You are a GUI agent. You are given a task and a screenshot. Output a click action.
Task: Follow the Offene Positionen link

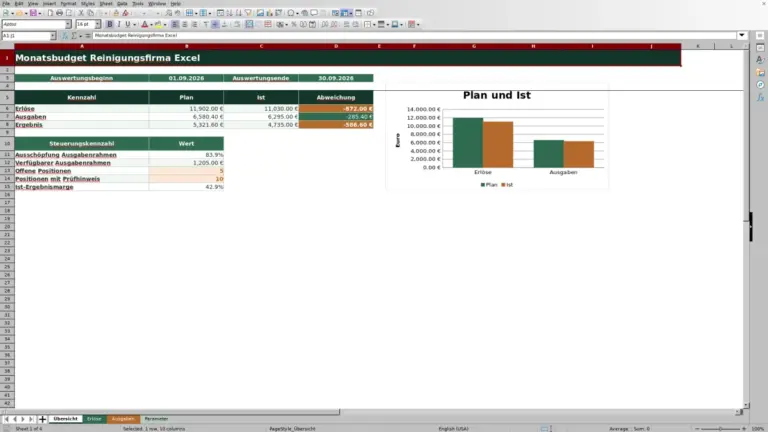[x=43, y=171]
